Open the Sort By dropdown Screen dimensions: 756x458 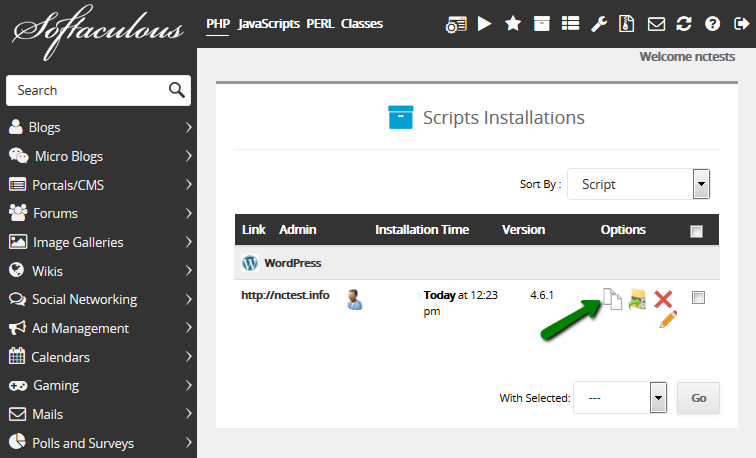coord(638,184)
